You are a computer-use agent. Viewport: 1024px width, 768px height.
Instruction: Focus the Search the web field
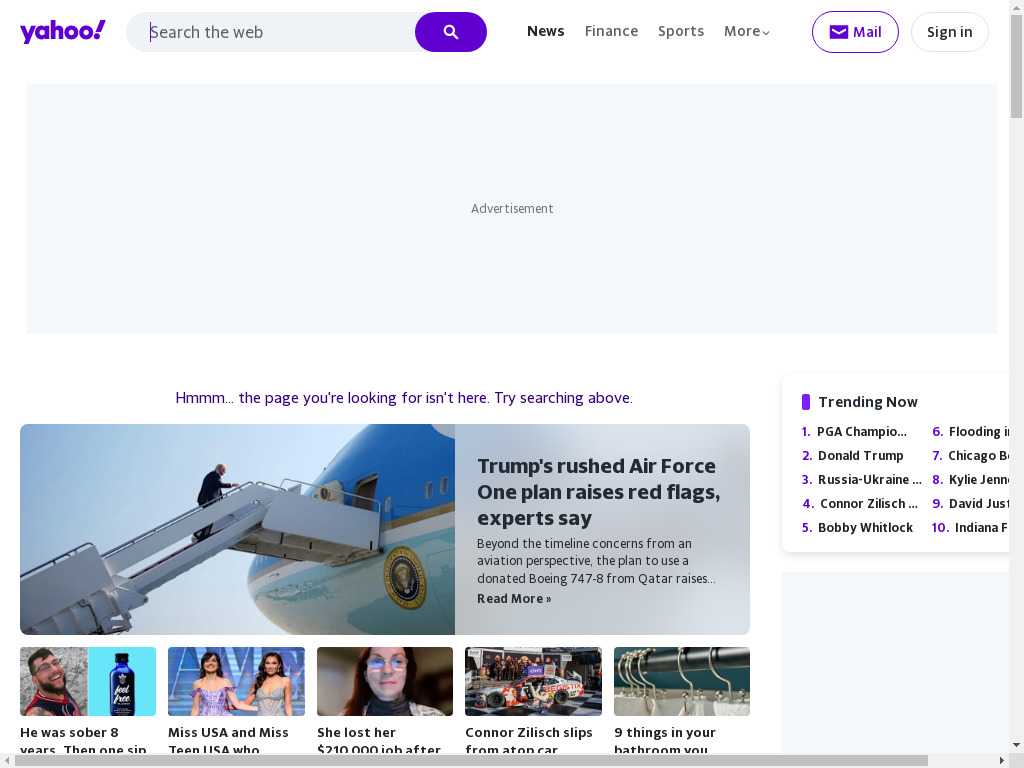280,32
